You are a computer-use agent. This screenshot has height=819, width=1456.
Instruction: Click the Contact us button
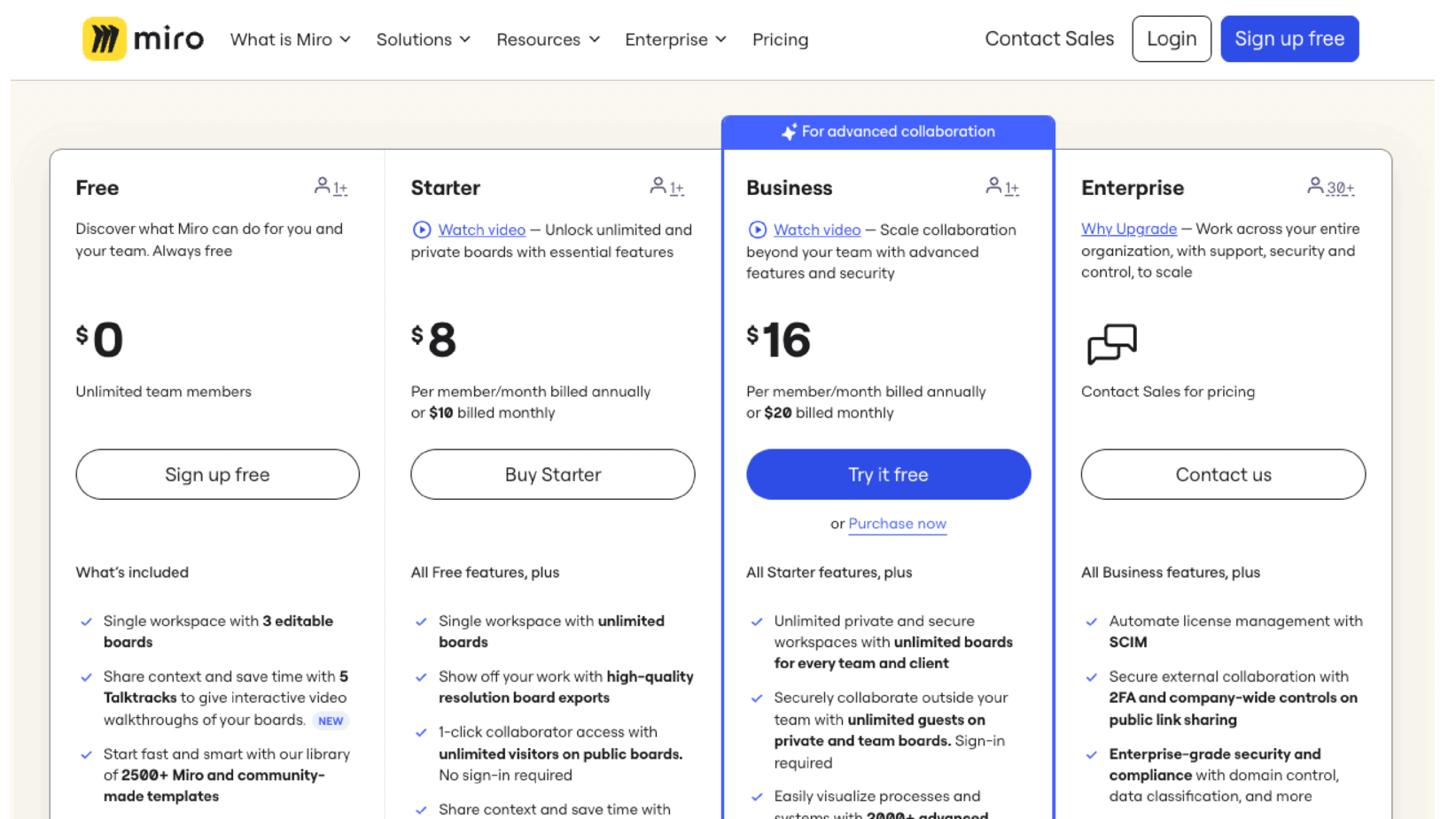pyautogui.click(x=1222, y=474)
